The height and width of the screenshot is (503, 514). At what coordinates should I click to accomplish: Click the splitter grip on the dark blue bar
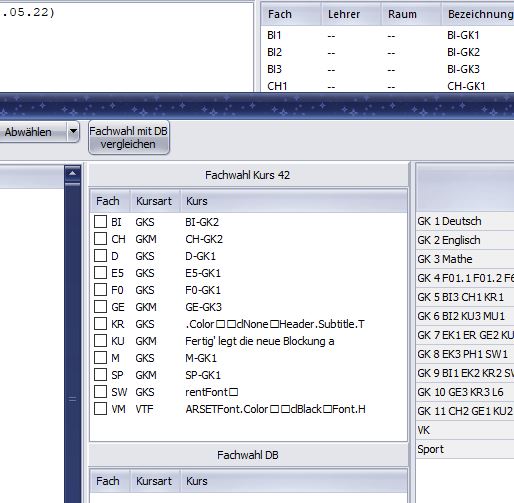[x=72, y=399]
